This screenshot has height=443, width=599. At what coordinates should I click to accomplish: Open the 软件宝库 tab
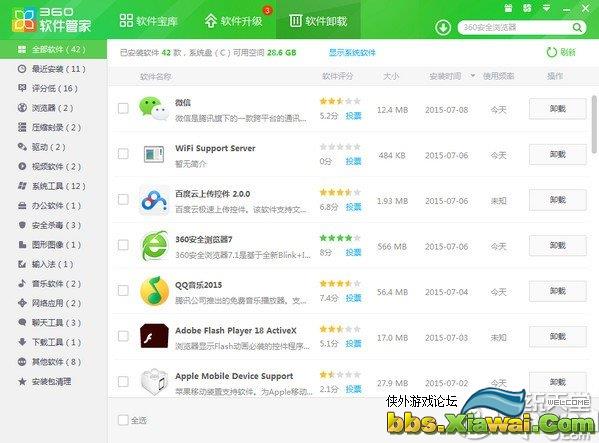tap(149, 20)
